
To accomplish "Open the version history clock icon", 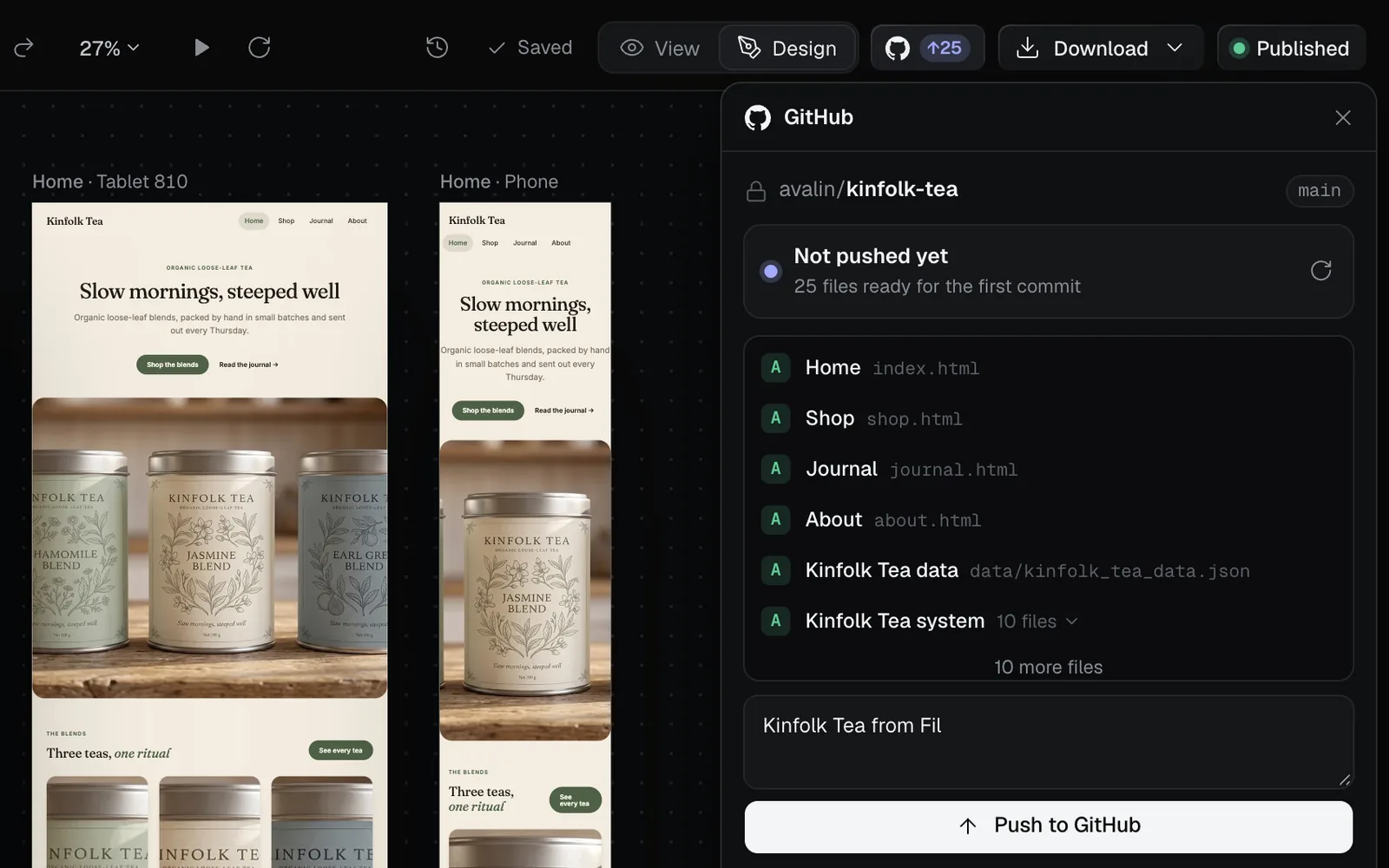I will [x=438, y=48].
